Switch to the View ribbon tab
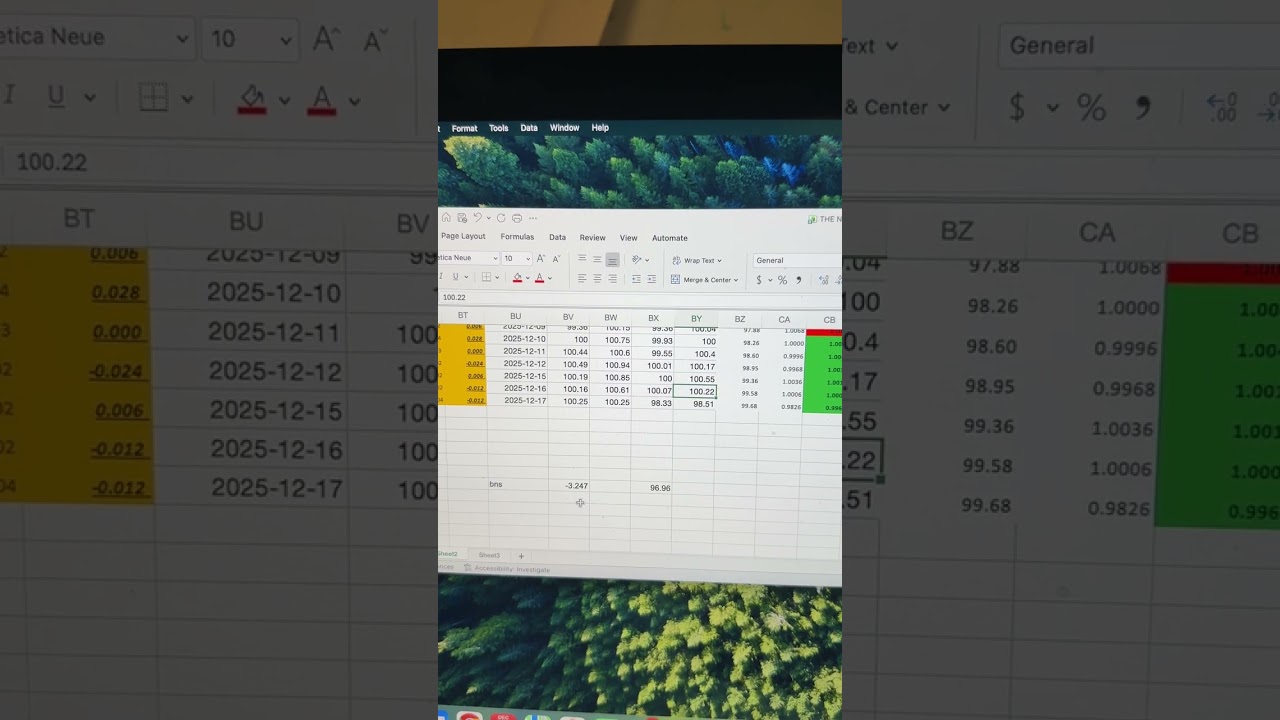The height and width of the screenshot is (720, 1280). [629, 238]
